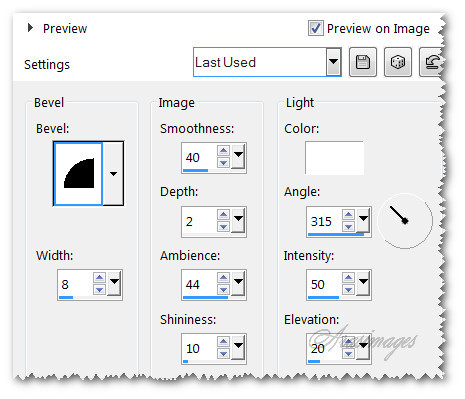This screenshot has height=399, width=465.
Task: Open the Intensity slider dropdown arrow
Action: click(363, 282)
